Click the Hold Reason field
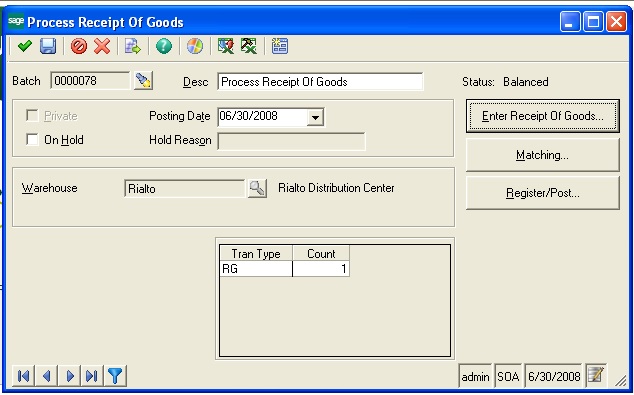Screen dimensions: 634x395 pos(292,141)
